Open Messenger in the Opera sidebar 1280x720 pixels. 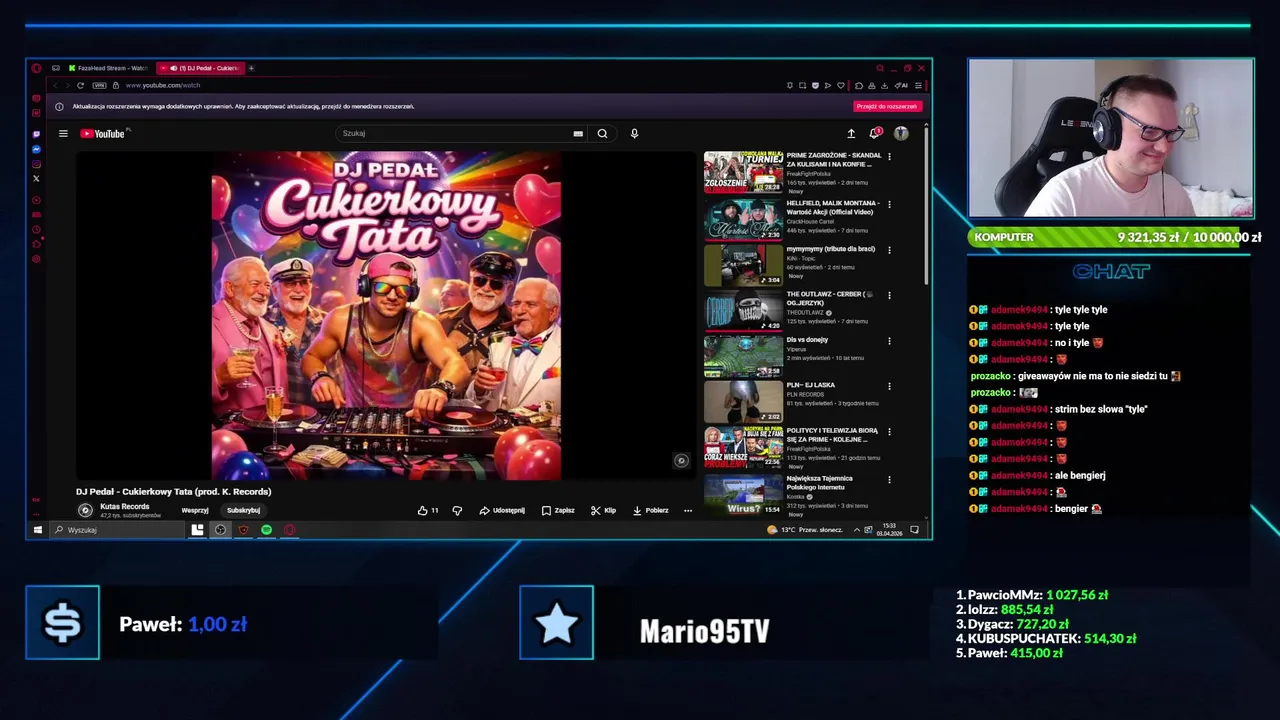click(36, 149)
